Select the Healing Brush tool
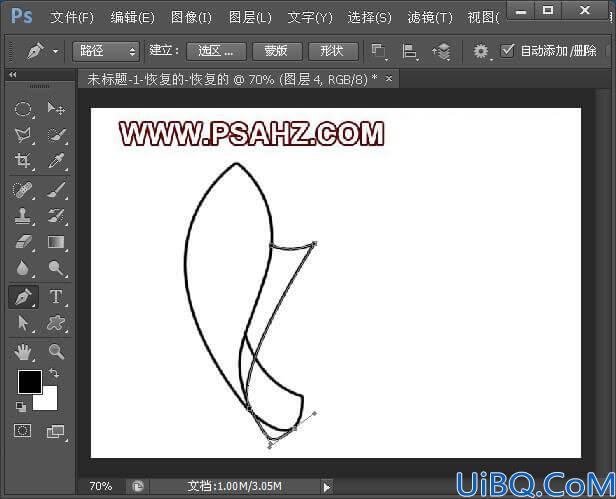Viewport: 616px width, 499px height. 23,190
